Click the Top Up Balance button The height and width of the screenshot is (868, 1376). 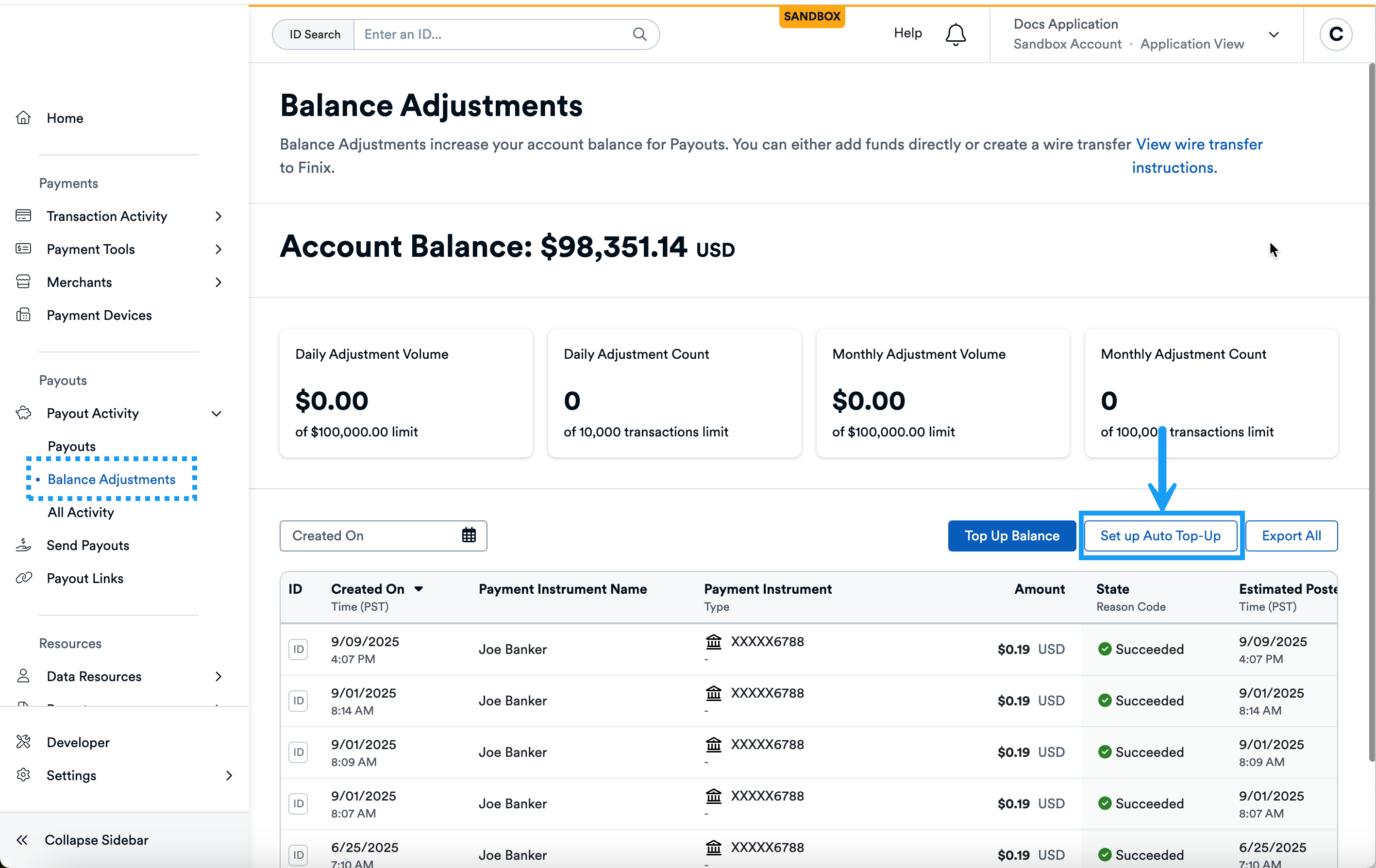1011,535
